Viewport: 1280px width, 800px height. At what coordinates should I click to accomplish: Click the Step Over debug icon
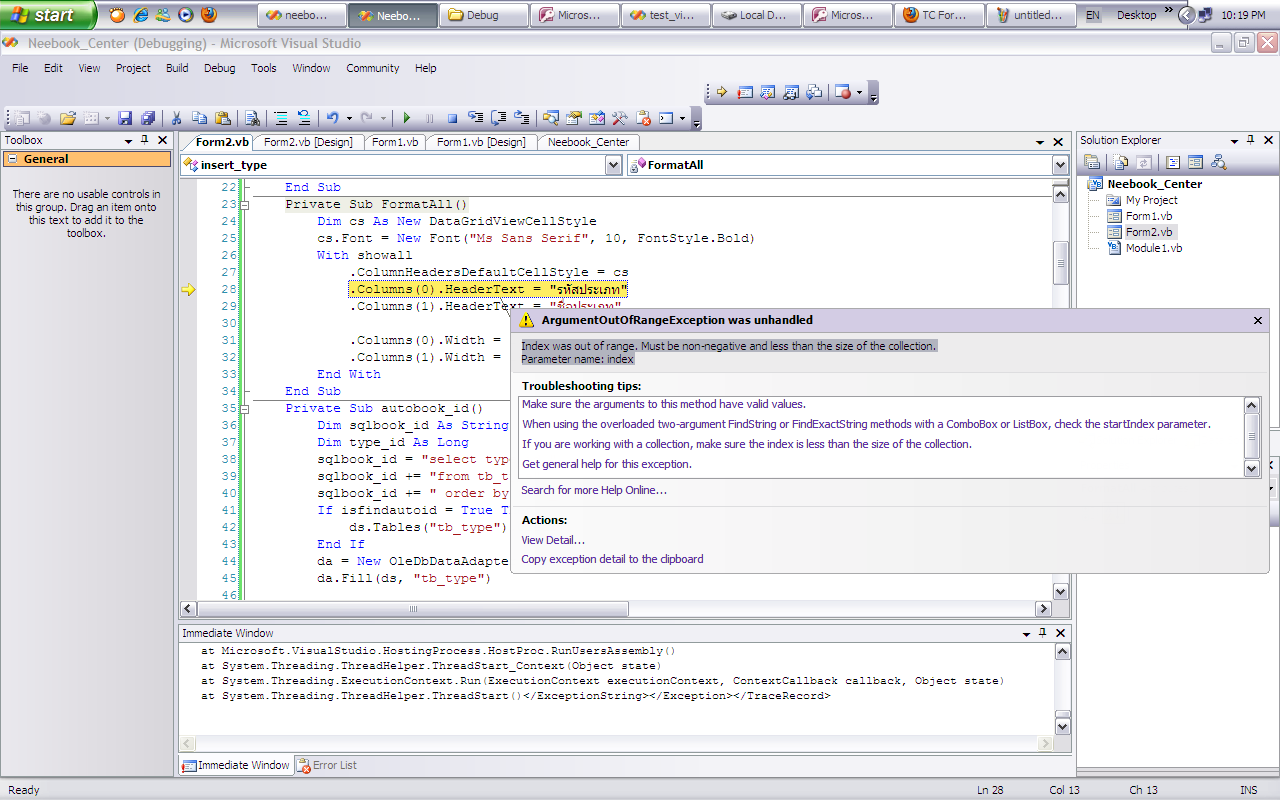[x=498, y=118]
